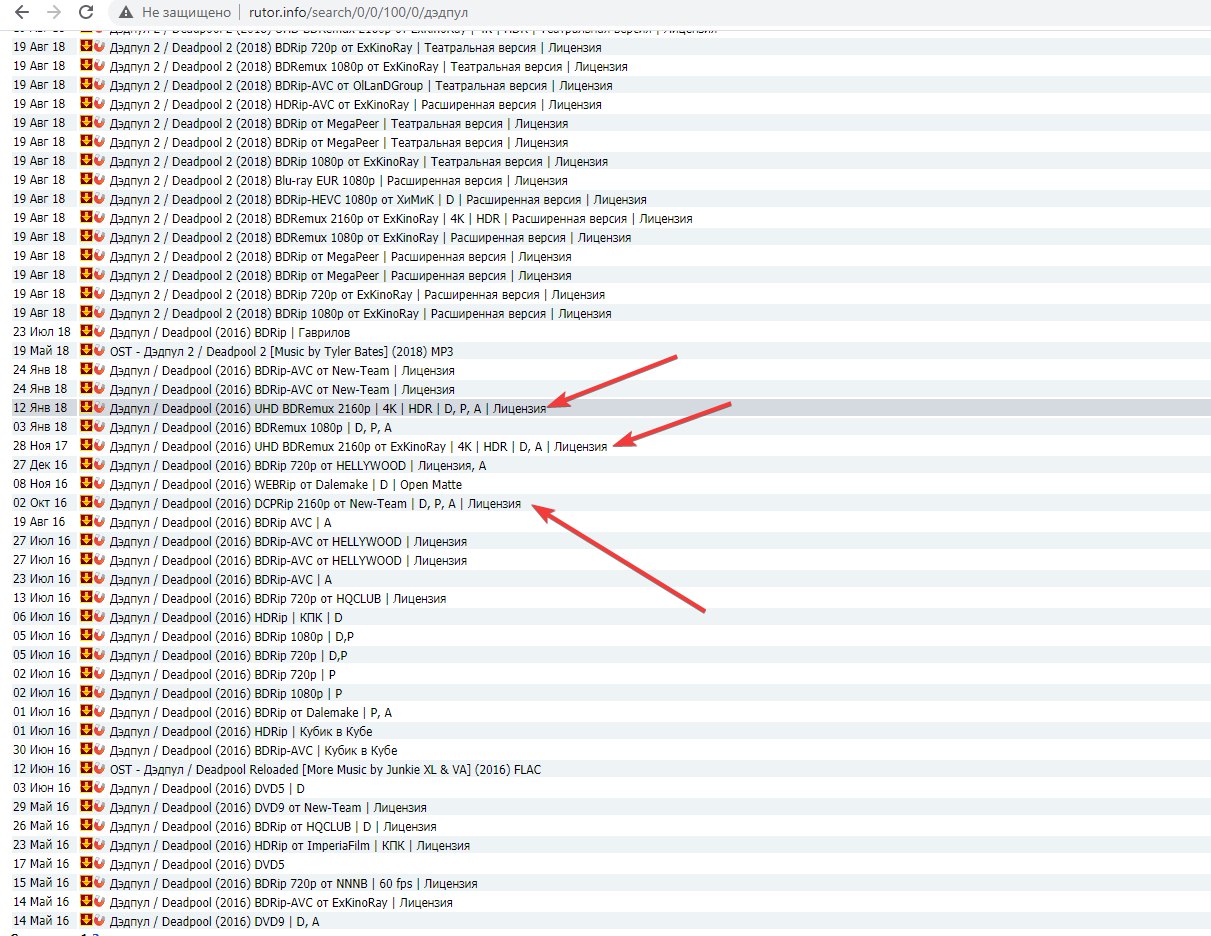Click magnet icon for DCPRip 2160p от New-Team
This screenshot has width=1211, height=936.
(99, 503)
